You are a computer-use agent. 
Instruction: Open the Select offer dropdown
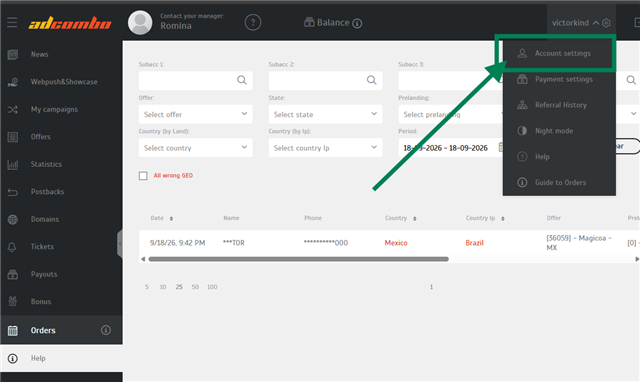(196, 114)
